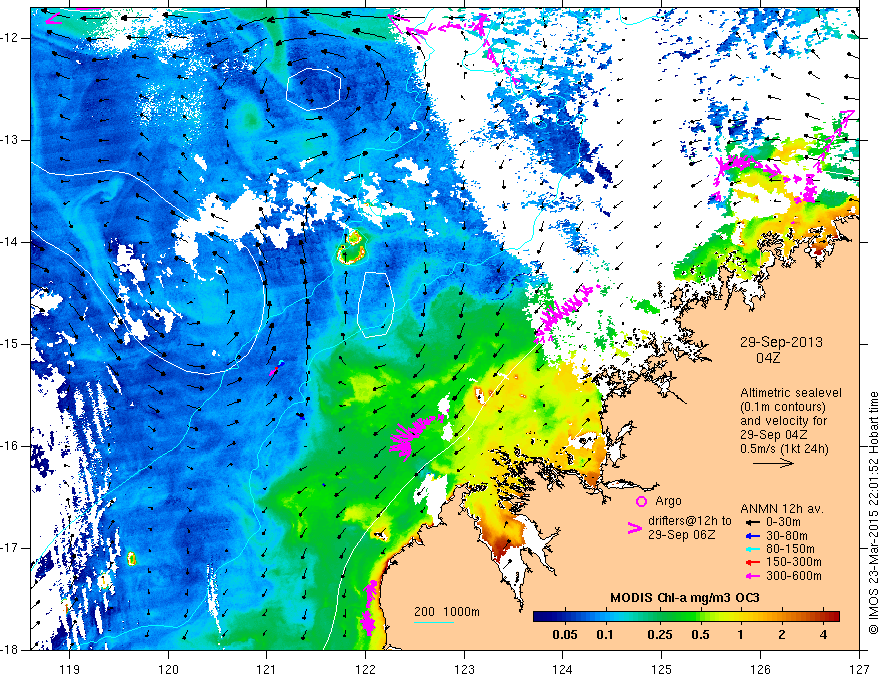Click latitude axis label -17

(x=11, y=548)
